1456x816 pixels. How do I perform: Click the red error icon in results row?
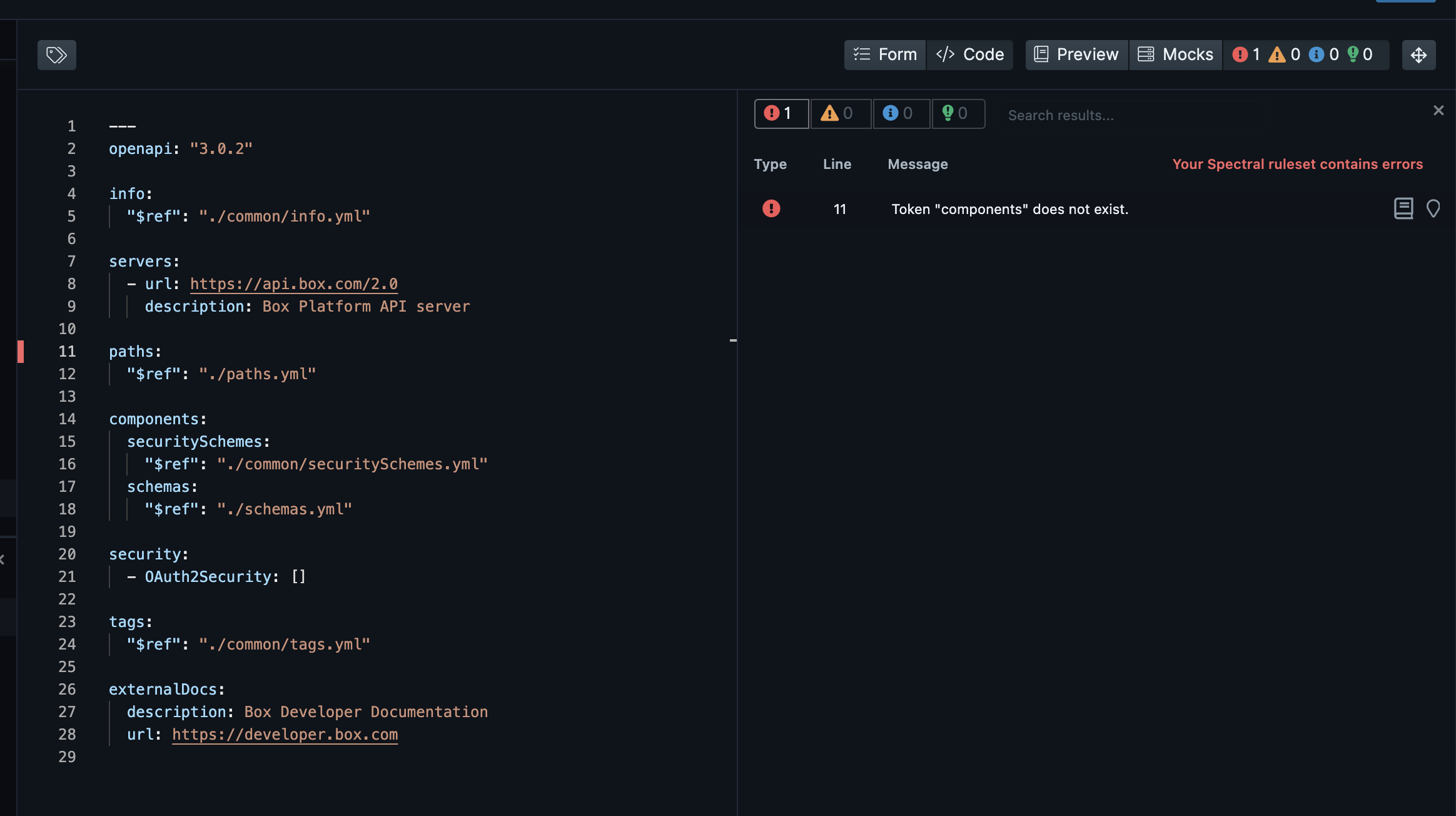coord(771,208)
